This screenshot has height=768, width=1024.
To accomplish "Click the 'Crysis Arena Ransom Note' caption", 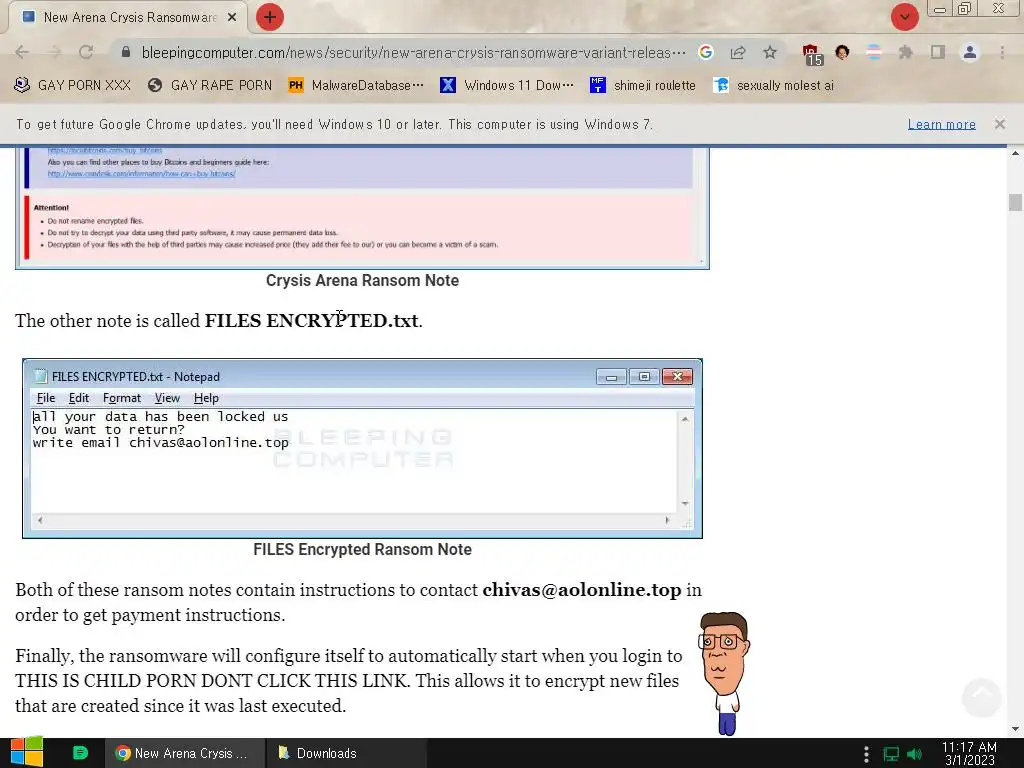I will coord(362,280).
